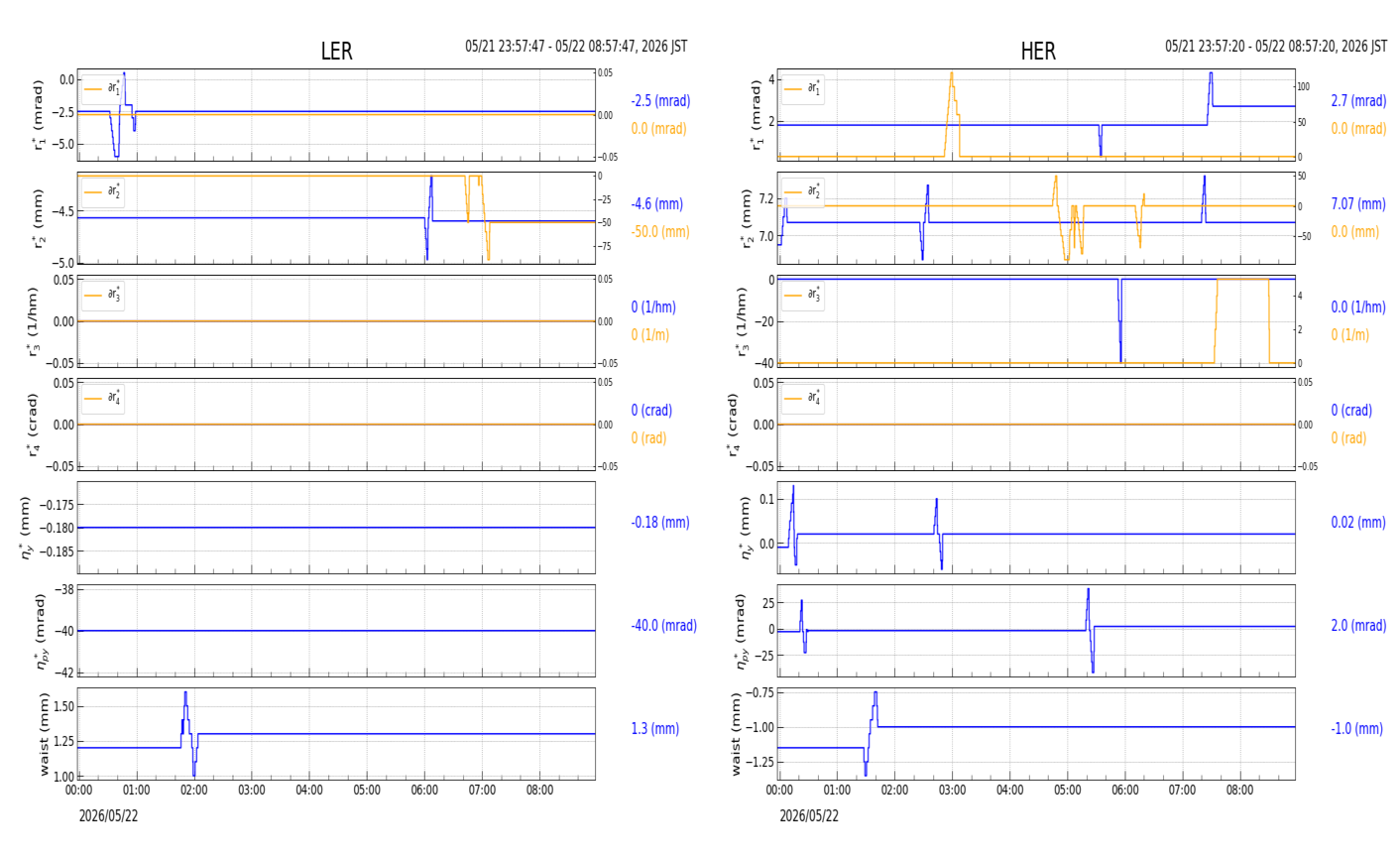Click HER orange 0 (rad) value
Image resolution: width=1400 pixels, height=857 pixels.
[1348, 438]
